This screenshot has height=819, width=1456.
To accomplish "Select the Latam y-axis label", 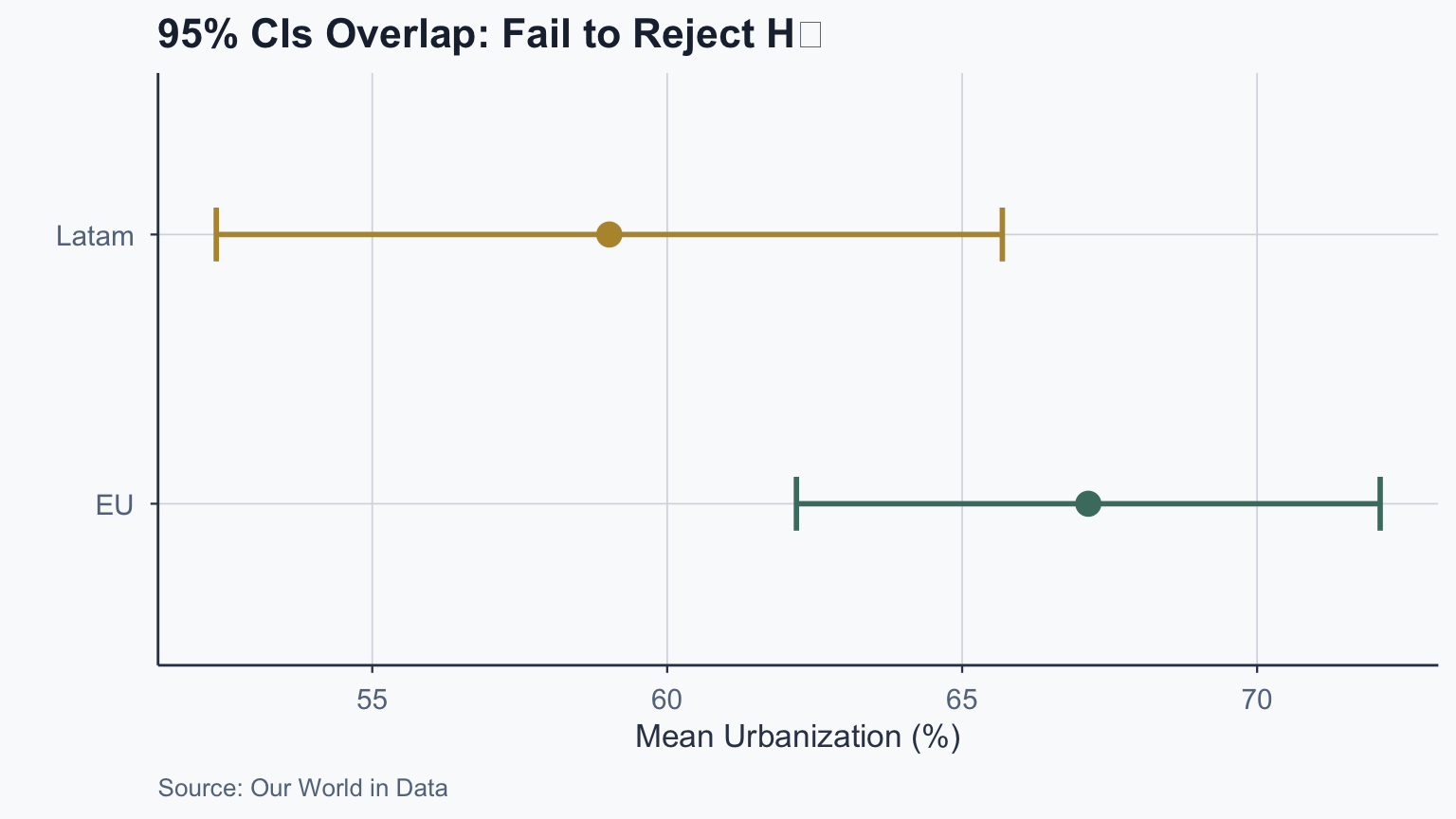I will [95, 236].
